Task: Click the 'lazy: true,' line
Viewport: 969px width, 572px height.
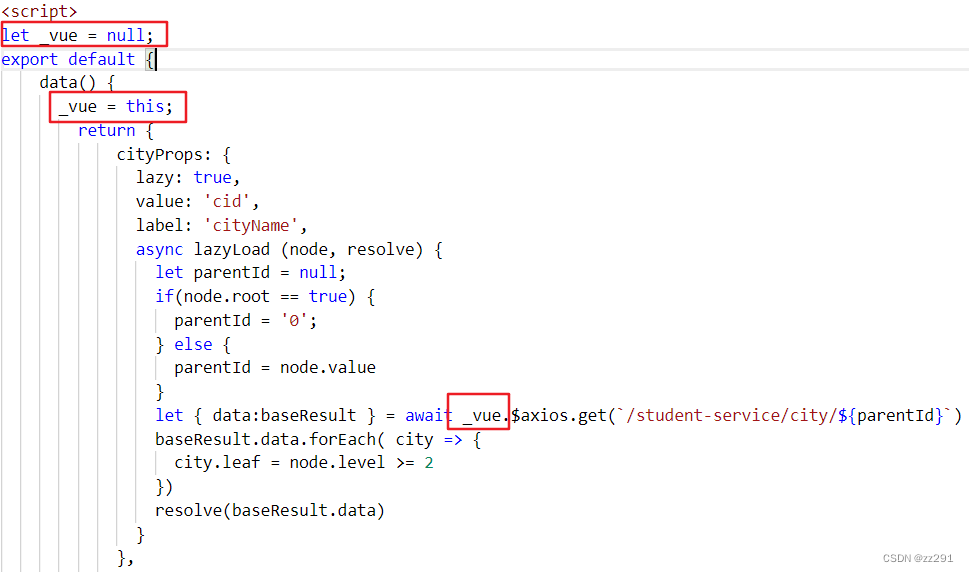Action: point(188,177)
